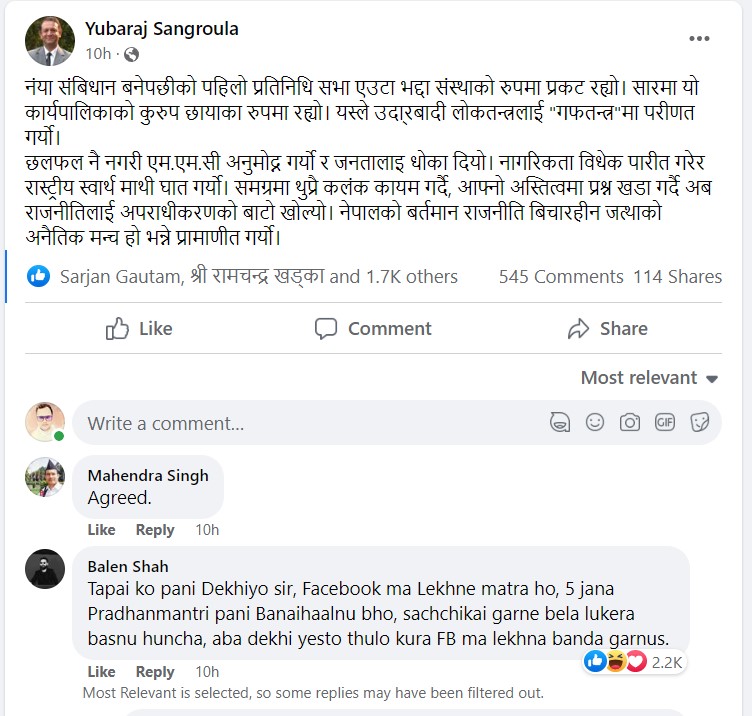Insert a GIF into the comment
This screenshot has width=752, height=716.
tap(665, 423)
